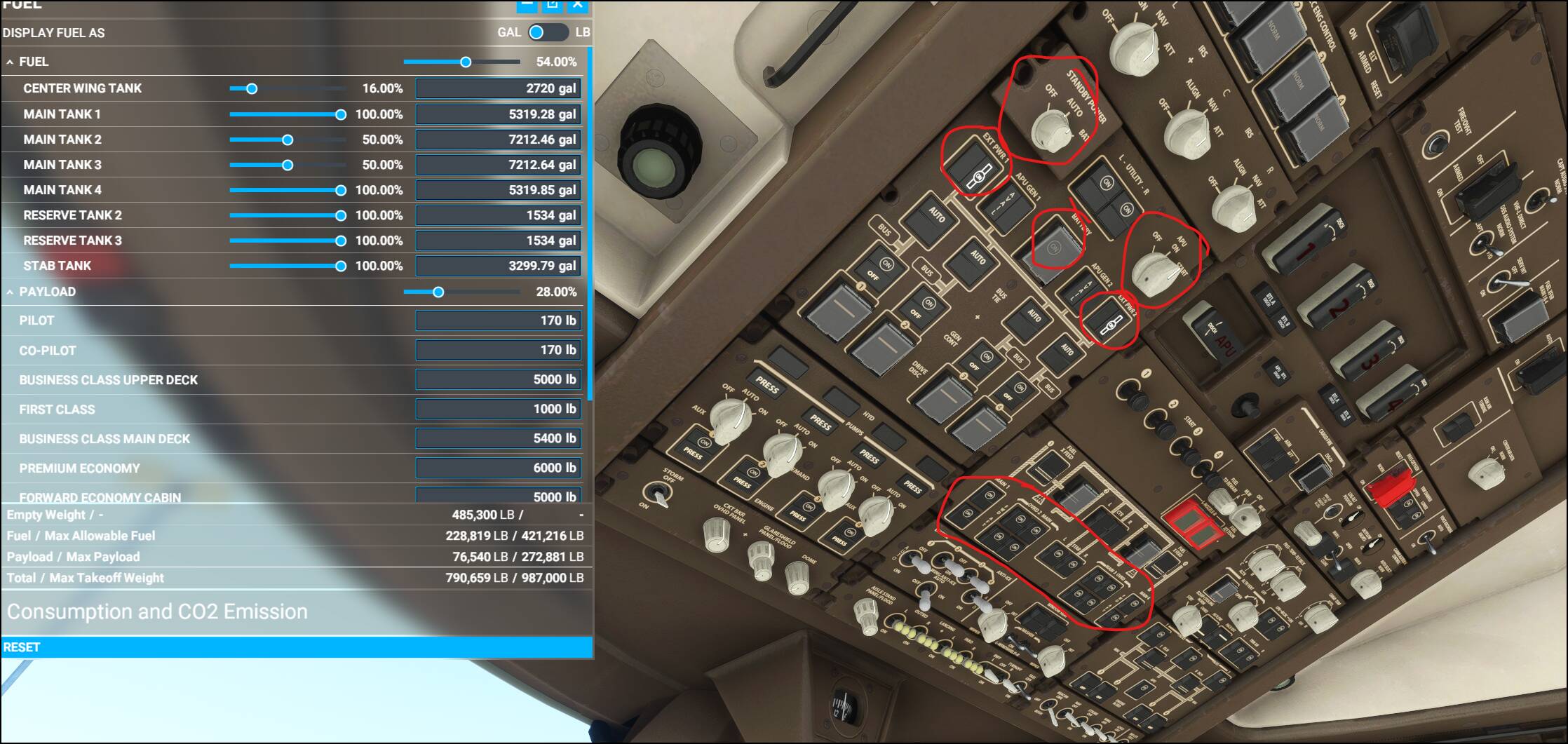Set the Main Tank 2 slider
Screen dimensions: 1568x744
288,140
